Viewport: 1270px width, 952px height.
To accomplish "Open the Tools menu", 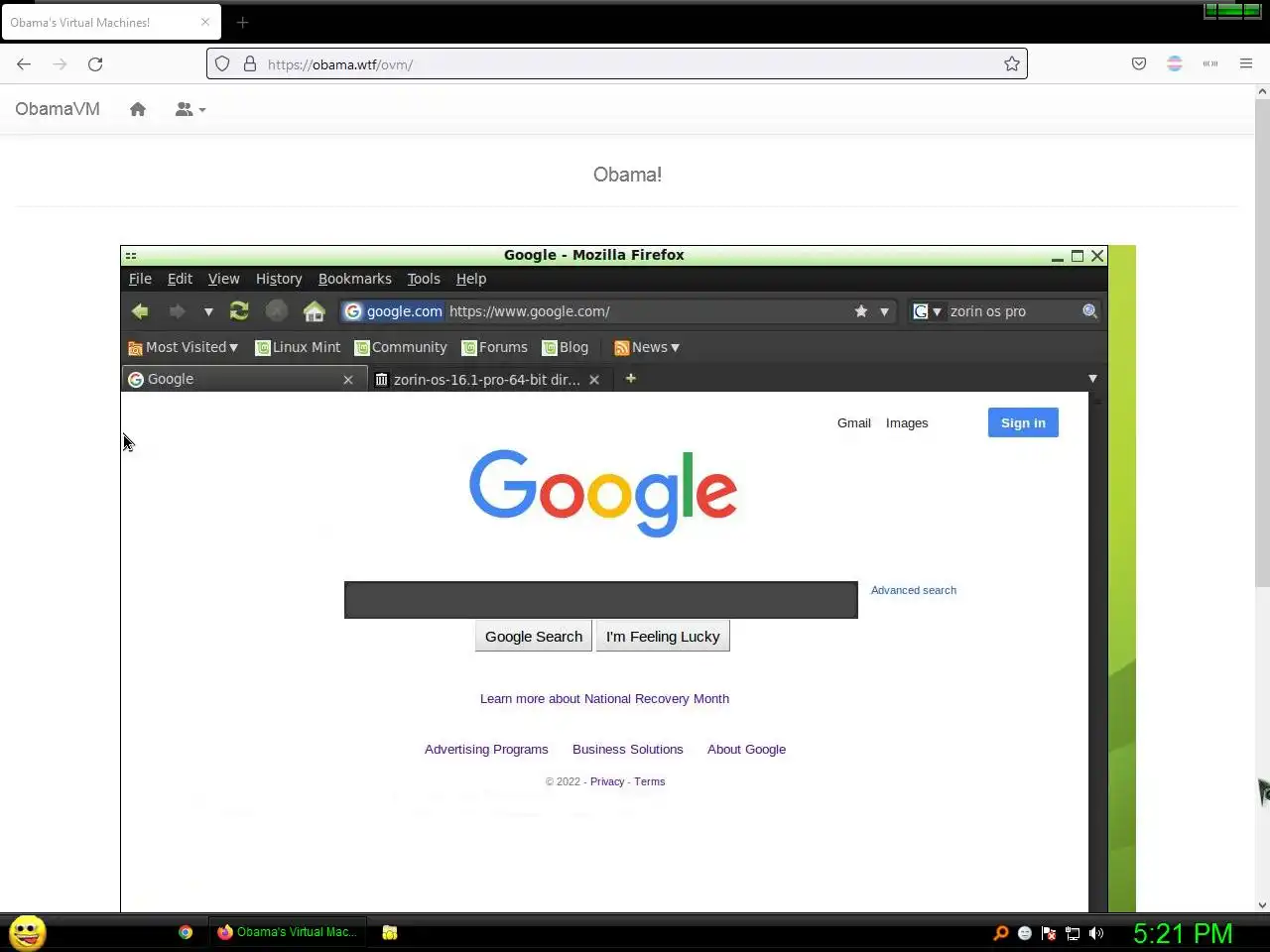I will [424, 279].
